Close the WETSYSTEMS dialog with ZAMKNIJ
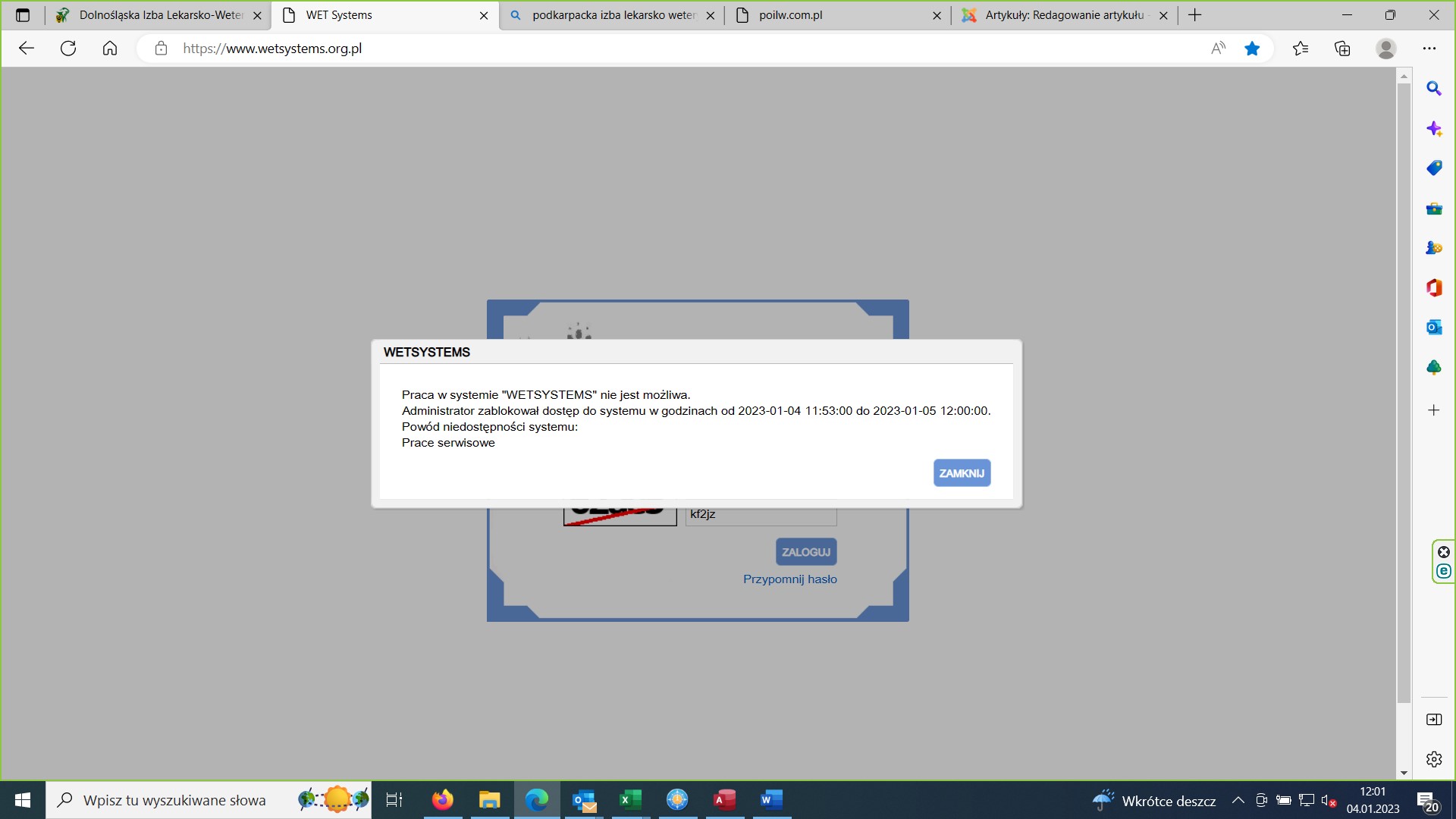The width and height of the screenshot is (1456, 819). pos(962,473)
